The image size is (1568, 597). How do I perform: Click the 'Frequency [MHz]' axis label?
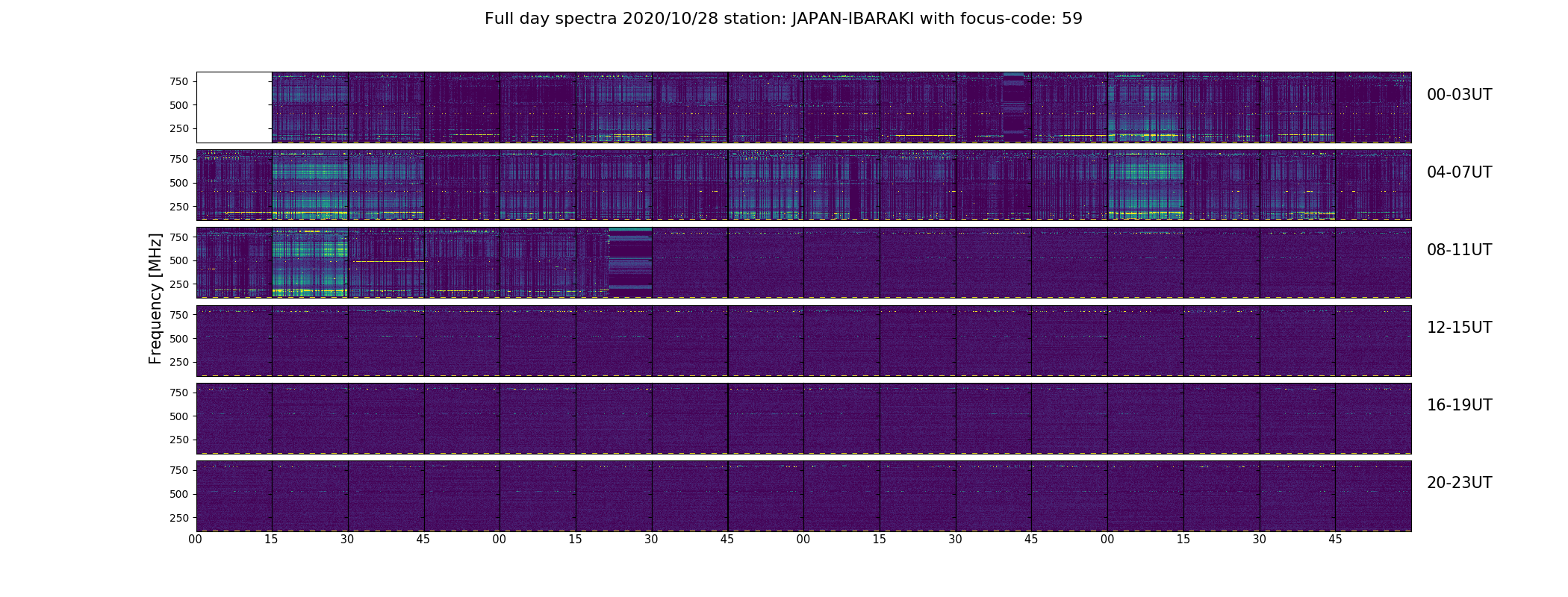[155, 298]
